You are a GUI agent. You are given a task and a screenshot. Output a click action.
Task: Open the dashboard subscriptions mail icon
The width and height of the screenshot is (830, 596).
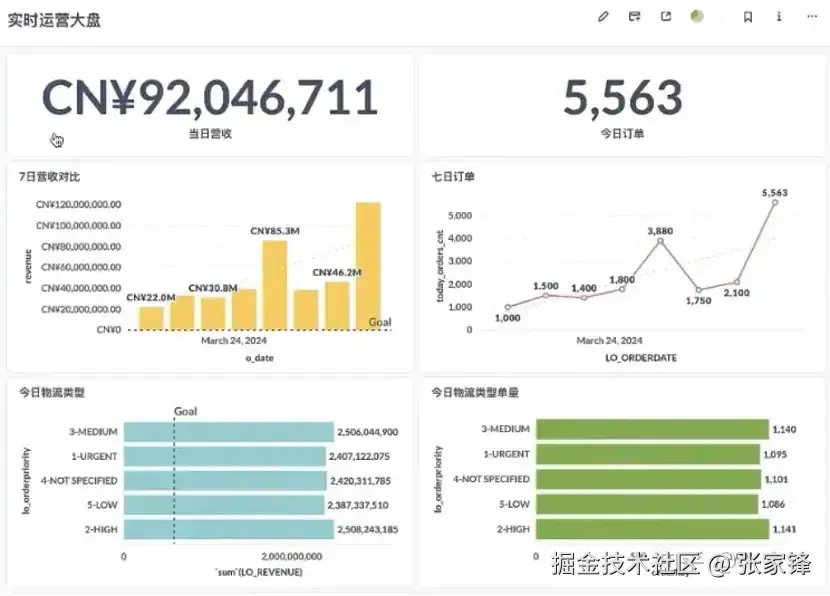(634, 17)
